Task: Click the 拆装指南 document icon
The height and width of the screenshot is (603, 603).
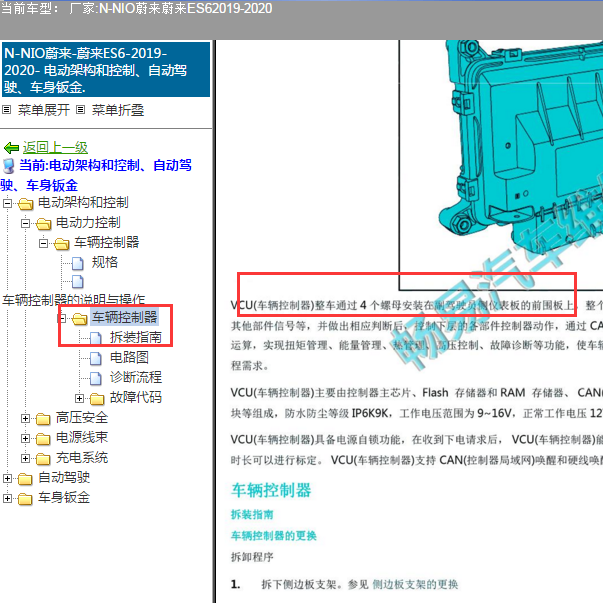Action: coord(96,338)
